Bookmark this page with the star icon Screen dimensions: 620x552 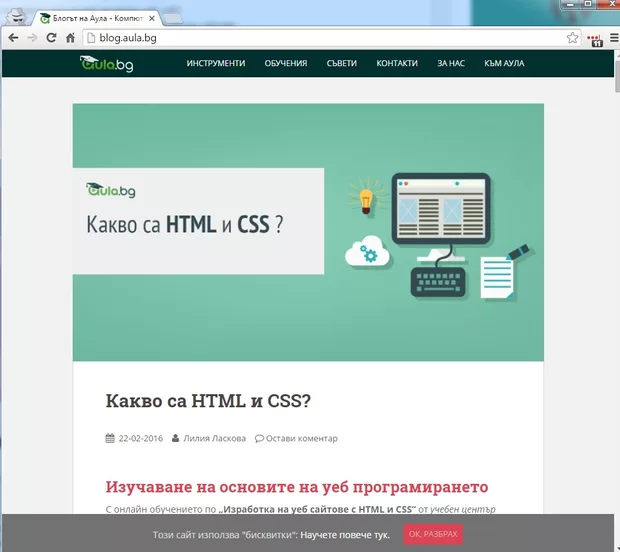[x=572, y=38]
